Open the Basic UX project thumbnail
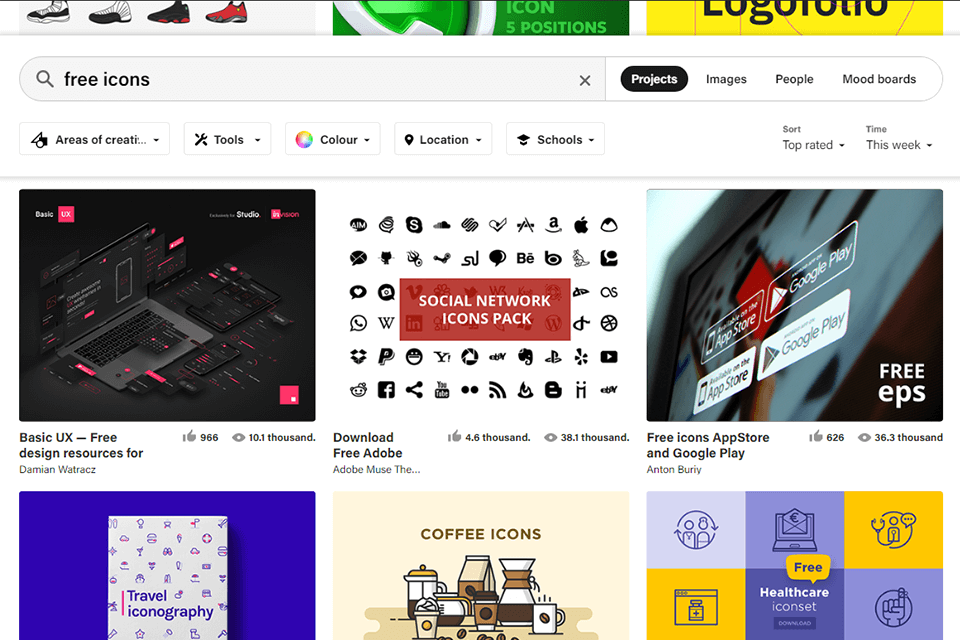Image resolution: width=960 pixels, height=640 pixels. pyautogui.click(x=167, y=305)
